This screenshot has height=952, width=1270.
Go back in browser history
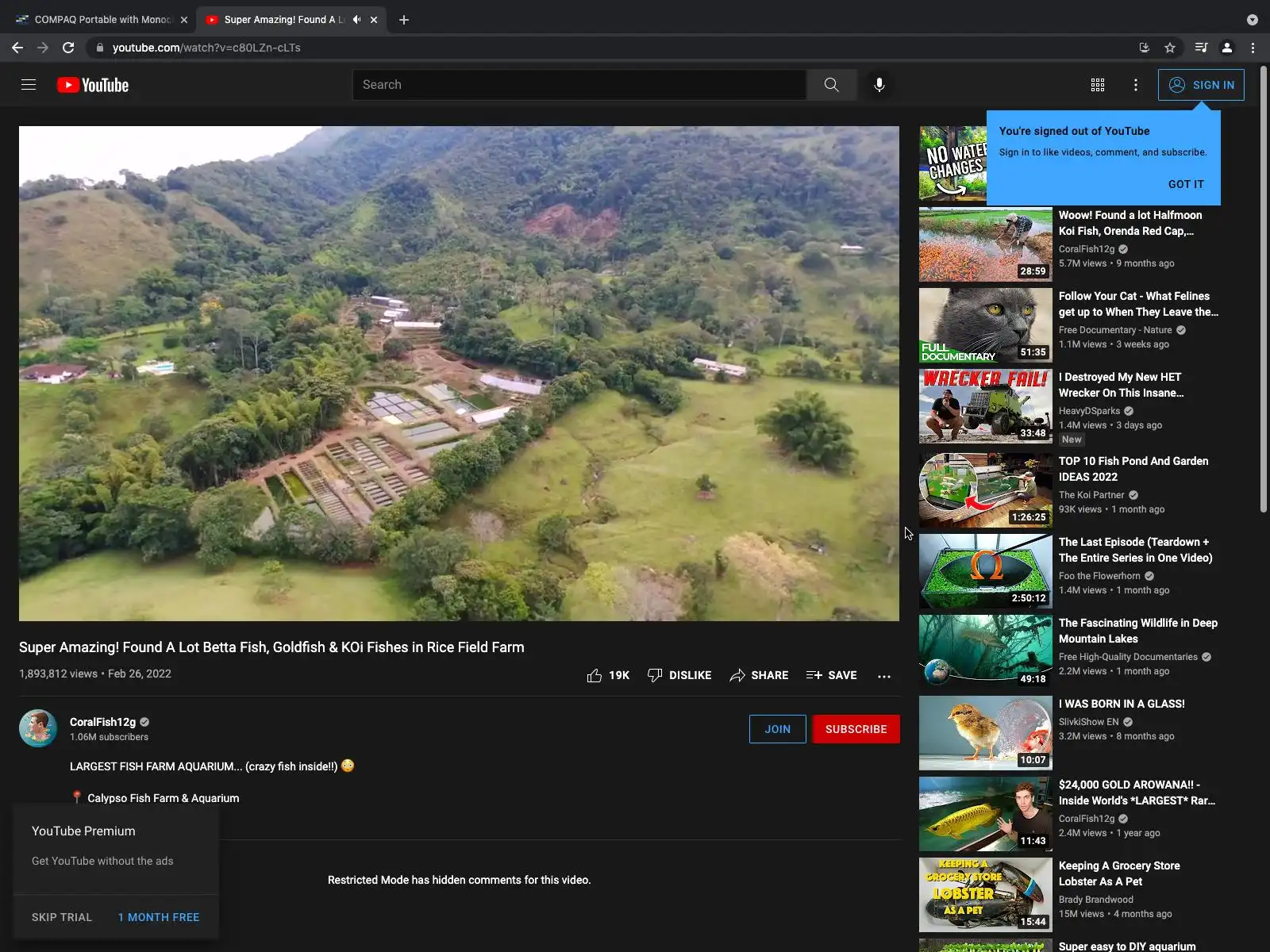(x=17, y=48)
